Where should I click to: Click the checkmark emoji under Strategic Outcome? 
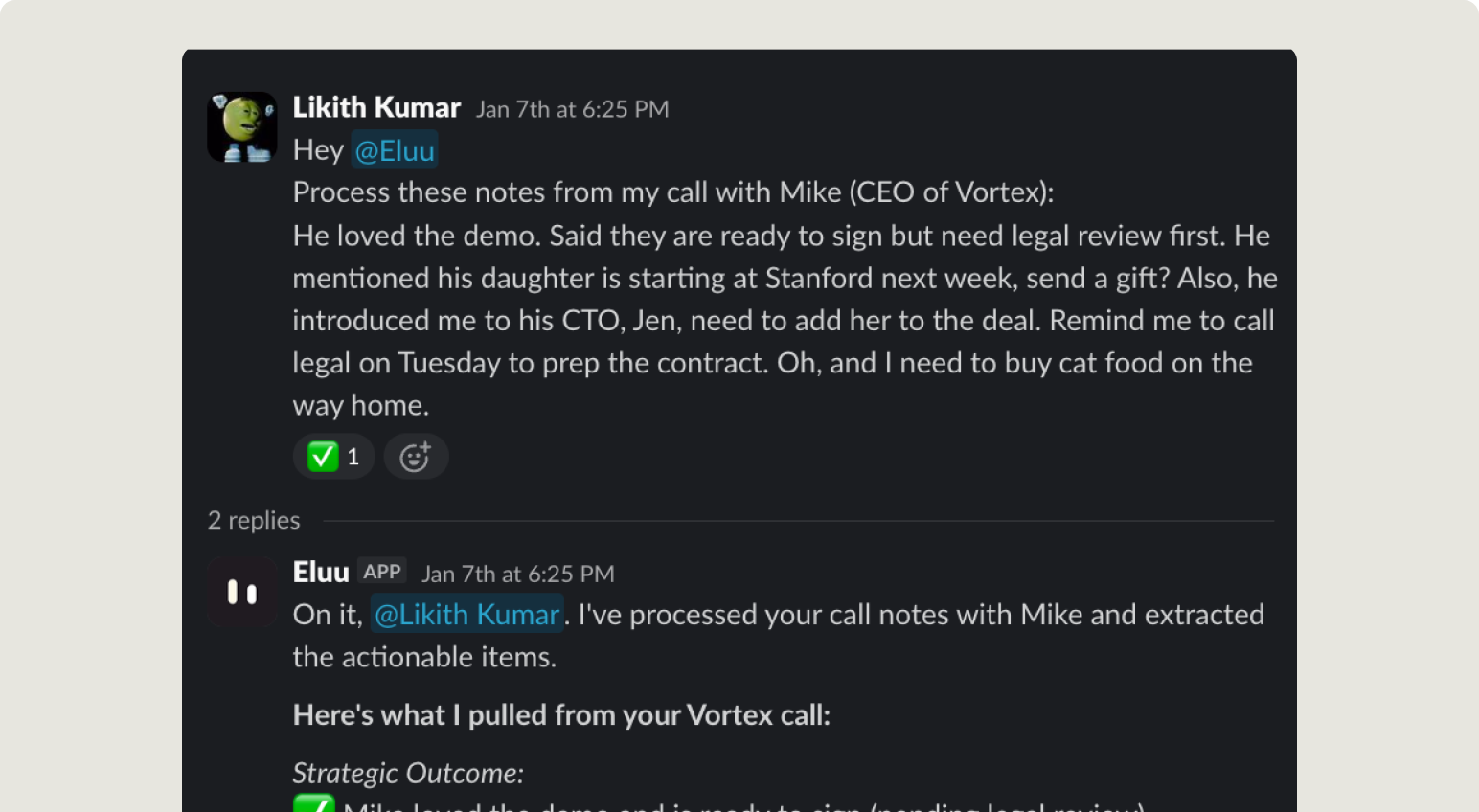click(313, 804)
